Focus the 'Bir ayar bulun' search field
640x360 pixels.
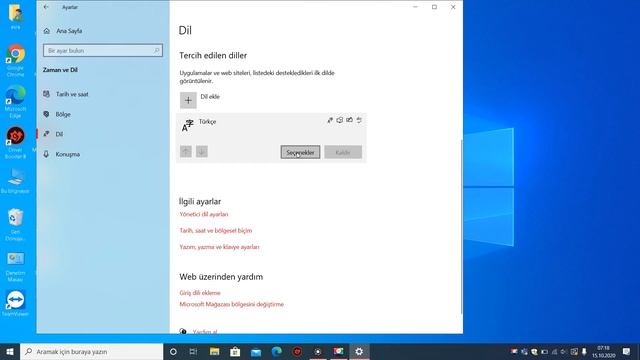click(103, 51)
